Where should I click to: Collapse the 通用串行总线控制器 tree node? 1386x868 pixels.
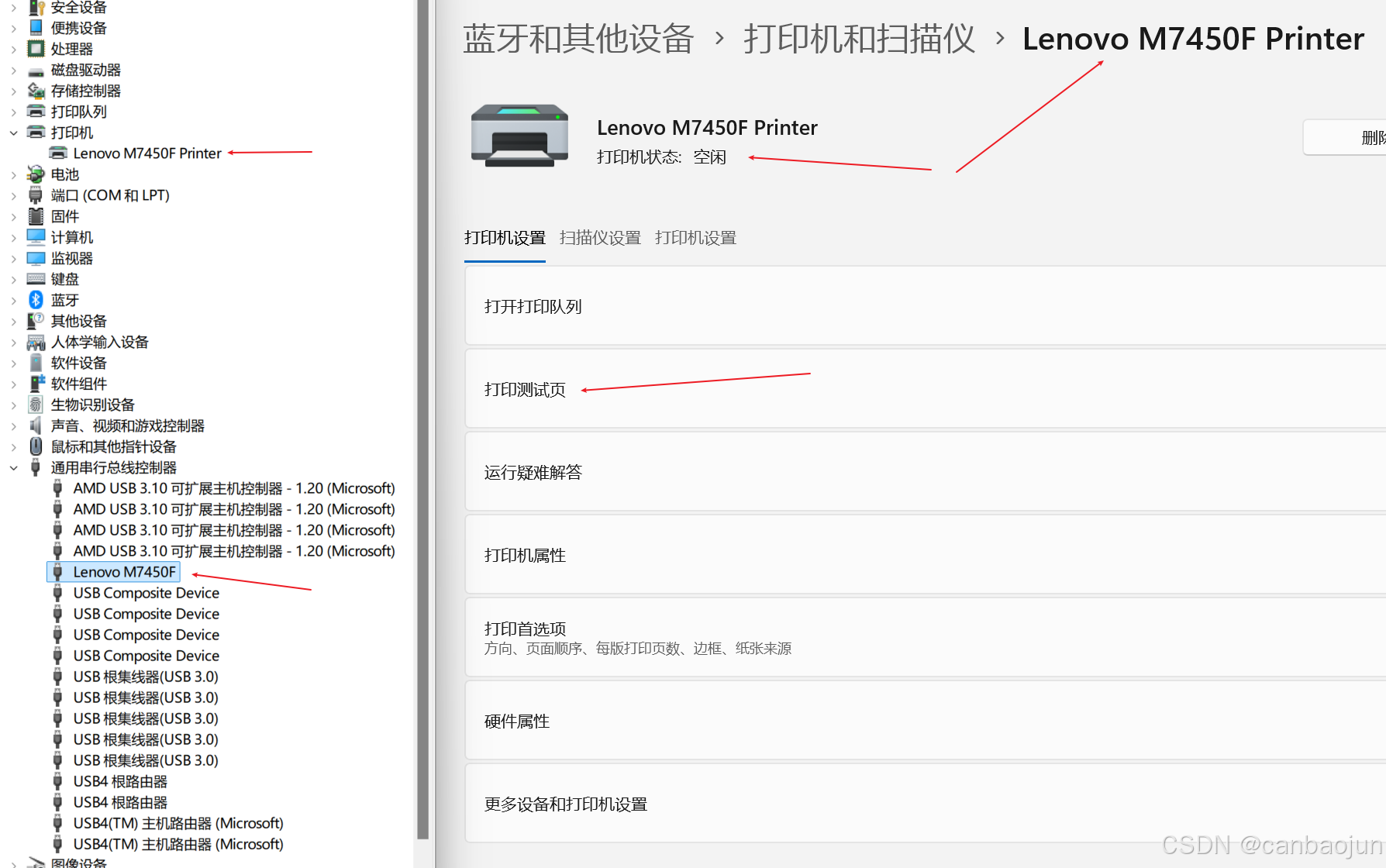[x=13, y=467]
